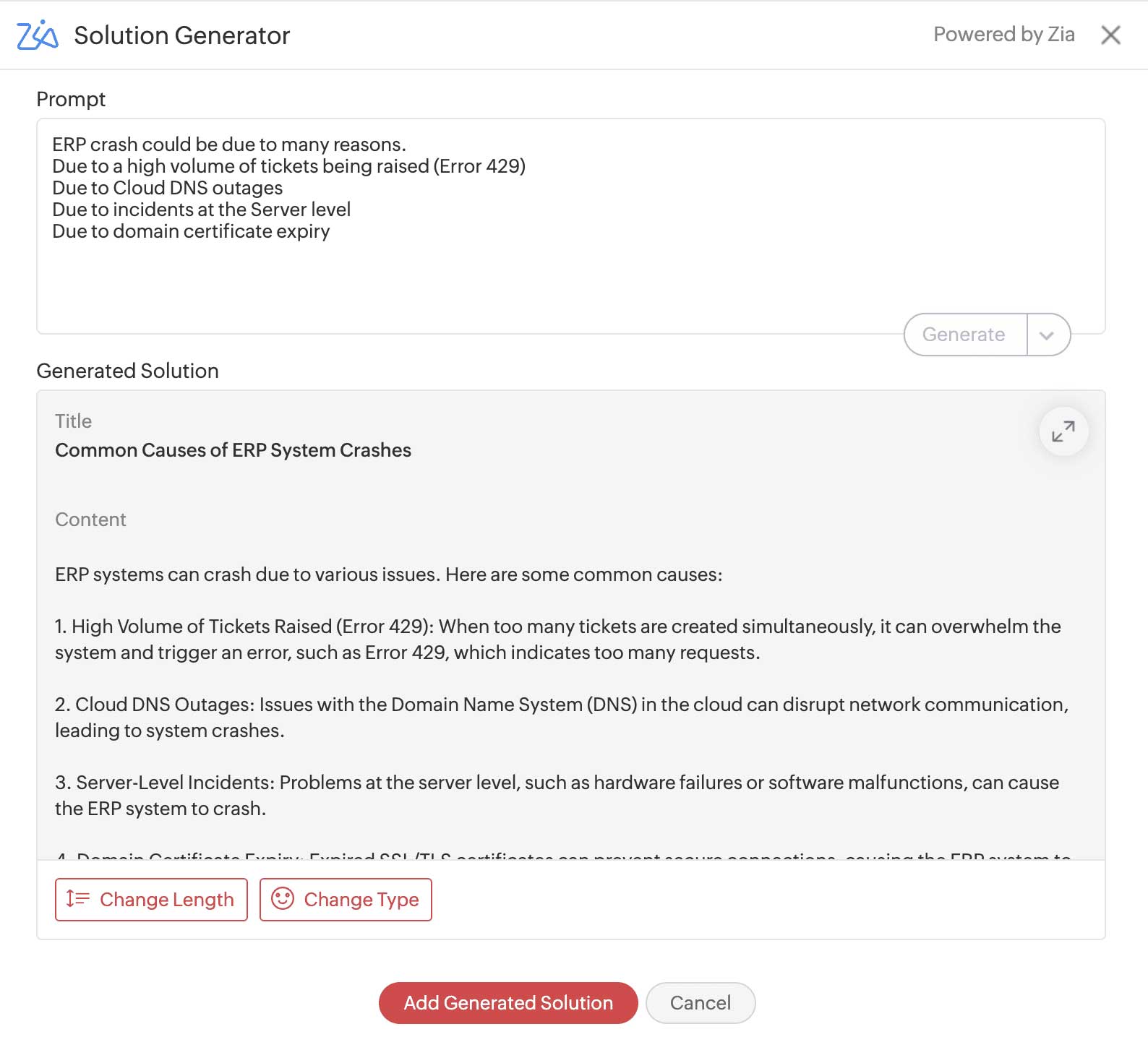Click the 'Generated Solution' section label
The width and height of the screenshot is (1148, 1063).
point(127,371)
